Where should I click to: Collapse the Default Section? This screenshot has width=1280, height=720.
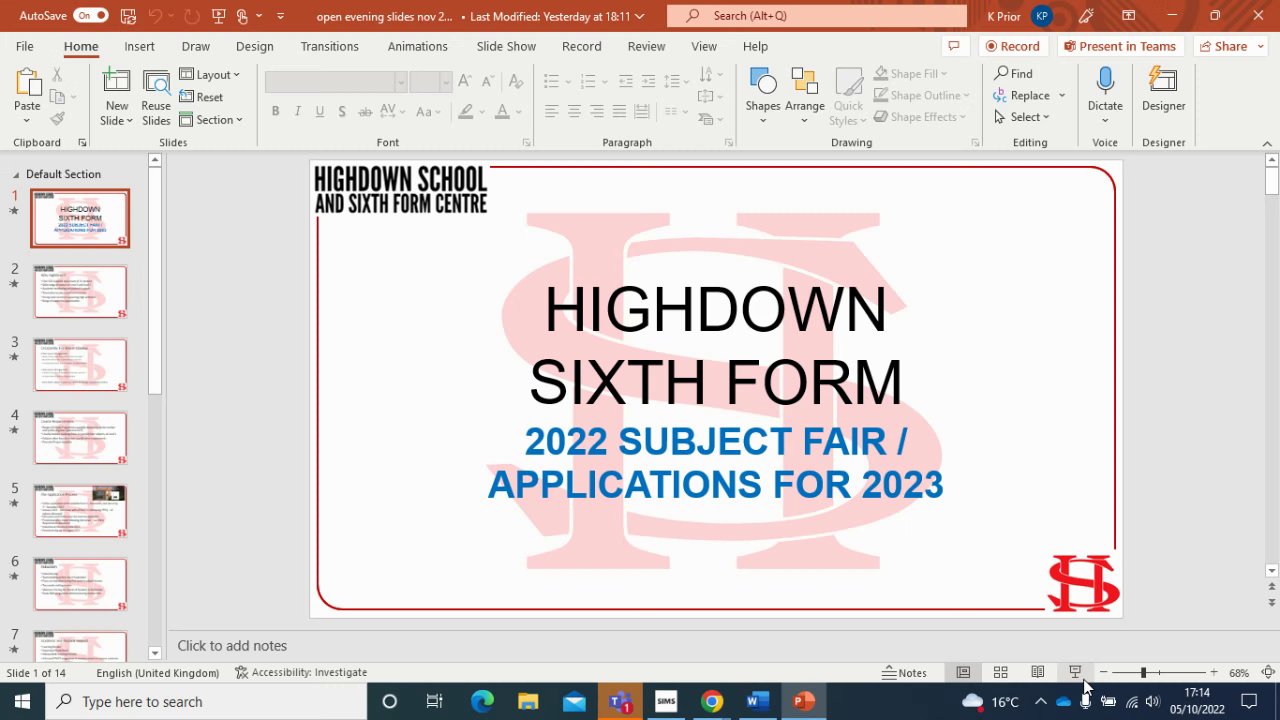click(x=16, y=174)
